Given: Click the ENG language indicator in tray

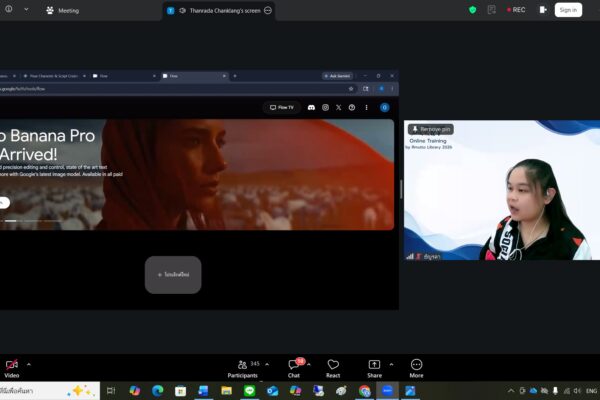Looking at the screenshot, I should pyautogui.click(x=591, y=391).
